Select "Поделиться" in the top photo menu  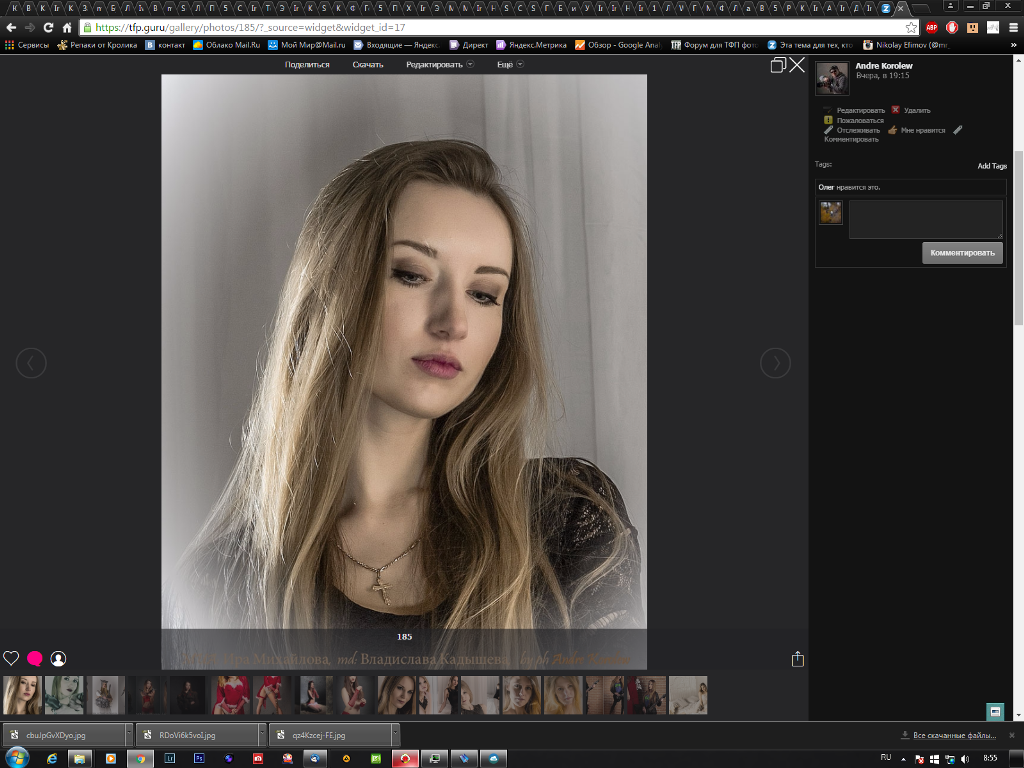tap(307, 65)
